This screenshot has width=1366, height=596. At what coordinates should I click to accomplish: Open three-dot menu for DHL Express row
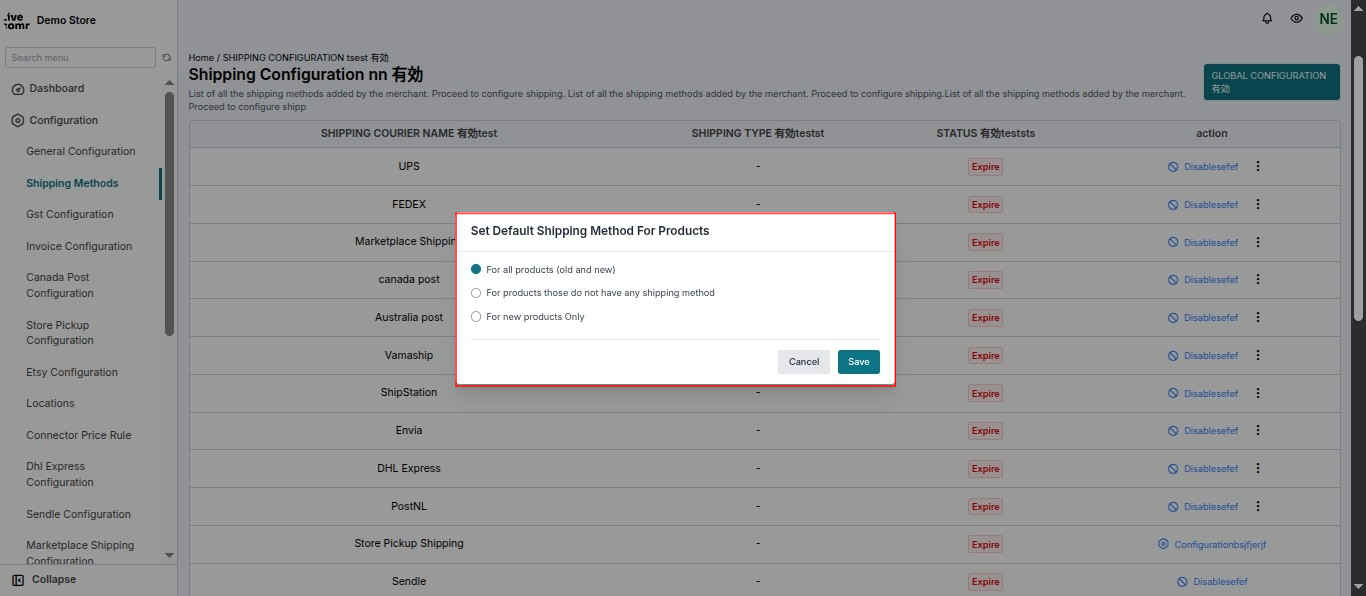click(x=1258, y=468)
